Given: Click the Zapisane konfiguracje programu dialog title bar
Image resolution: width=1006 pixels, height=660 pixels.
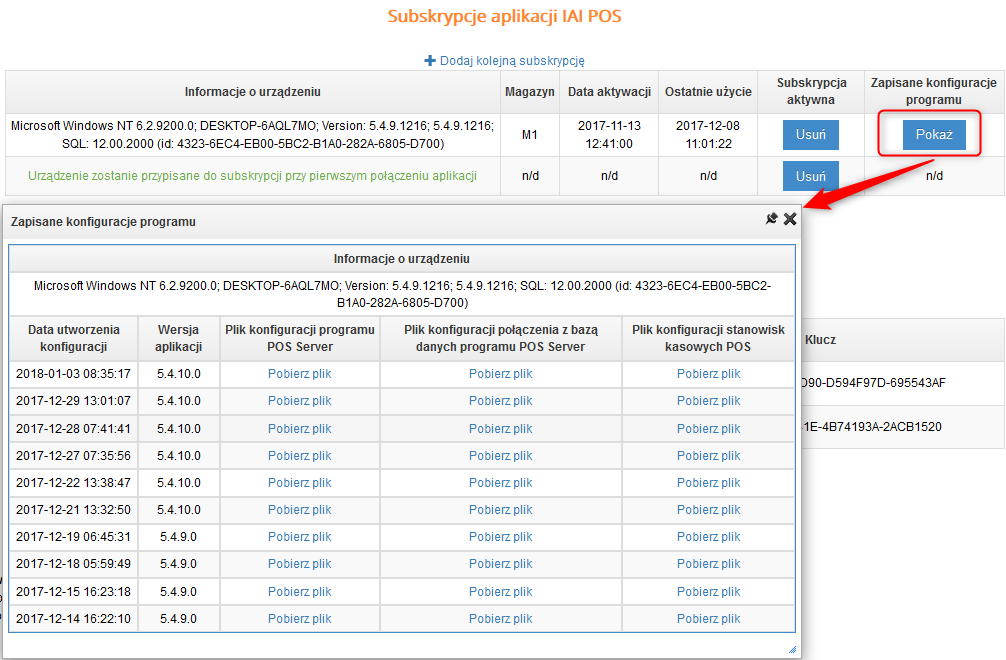Looking at the screenshot, I should tap(402, 221).
